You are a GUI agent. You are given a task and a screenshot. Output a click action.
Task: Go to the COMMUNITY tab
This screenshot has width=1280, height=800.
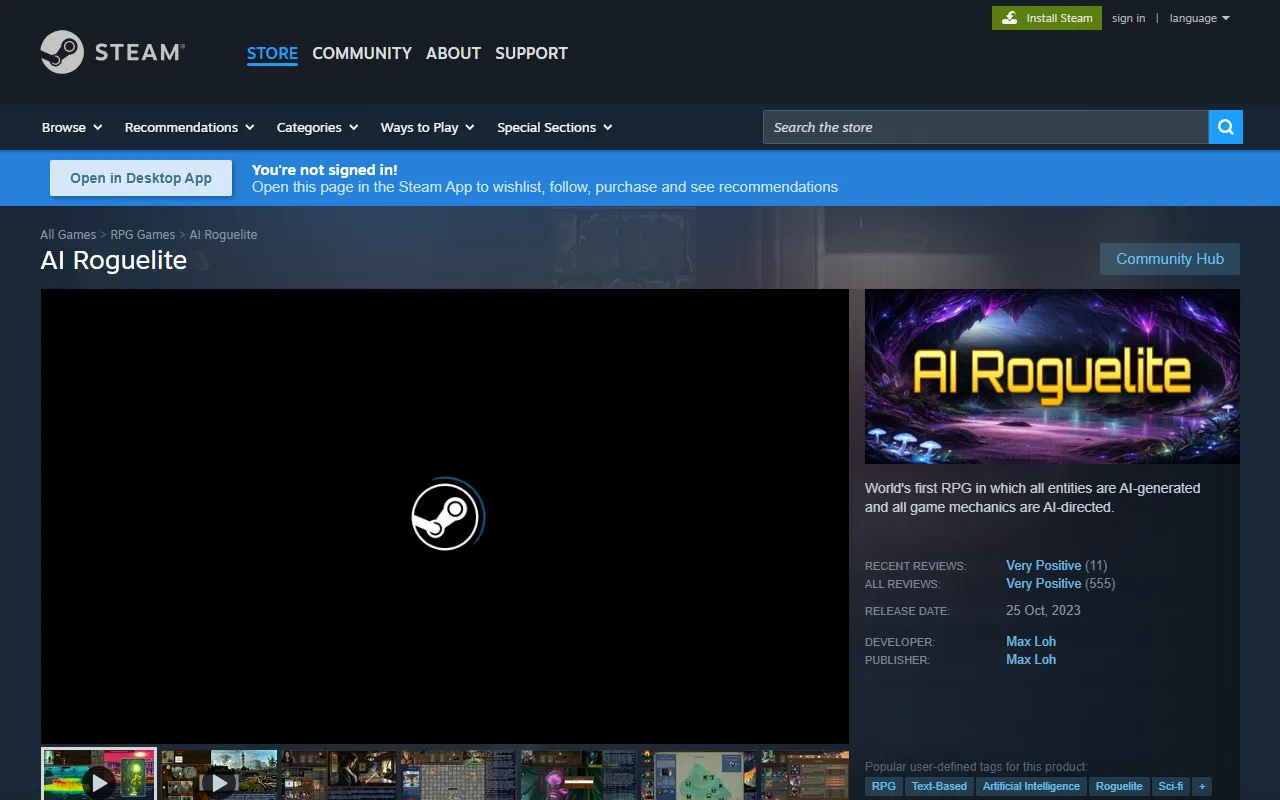362,53
